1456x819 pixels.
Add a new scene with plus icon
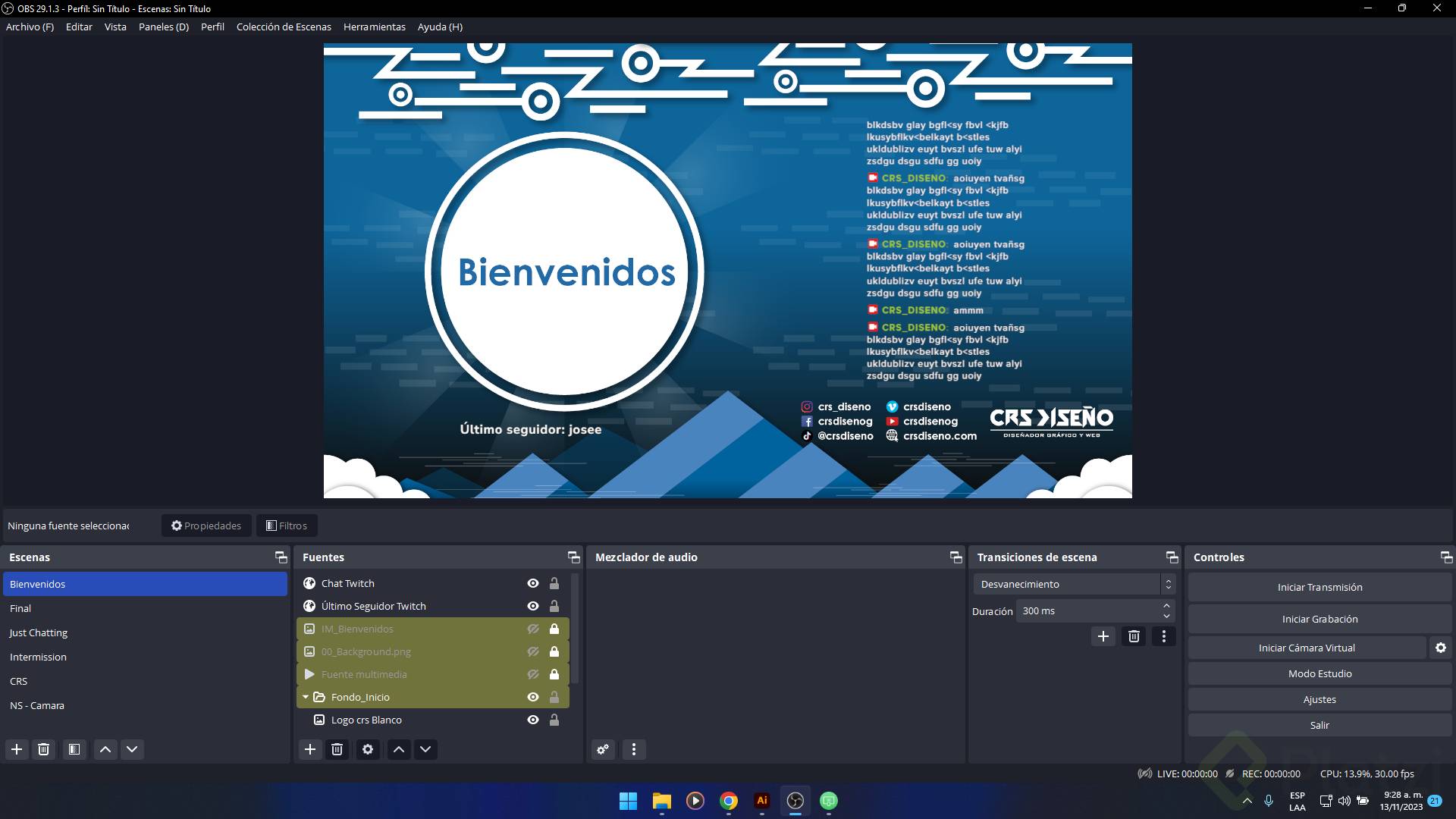(17, 749)
